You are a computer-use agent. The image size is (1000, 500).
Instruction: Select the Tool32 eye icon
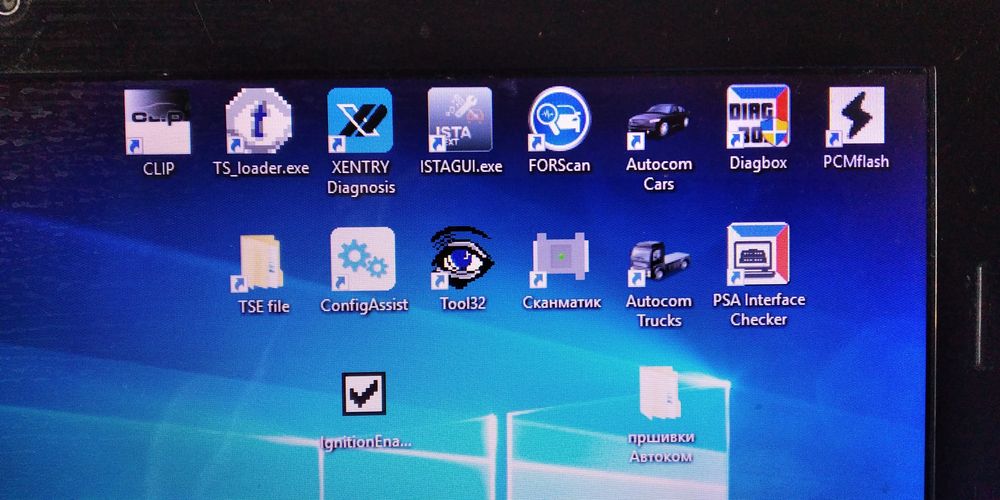(460, 258)
